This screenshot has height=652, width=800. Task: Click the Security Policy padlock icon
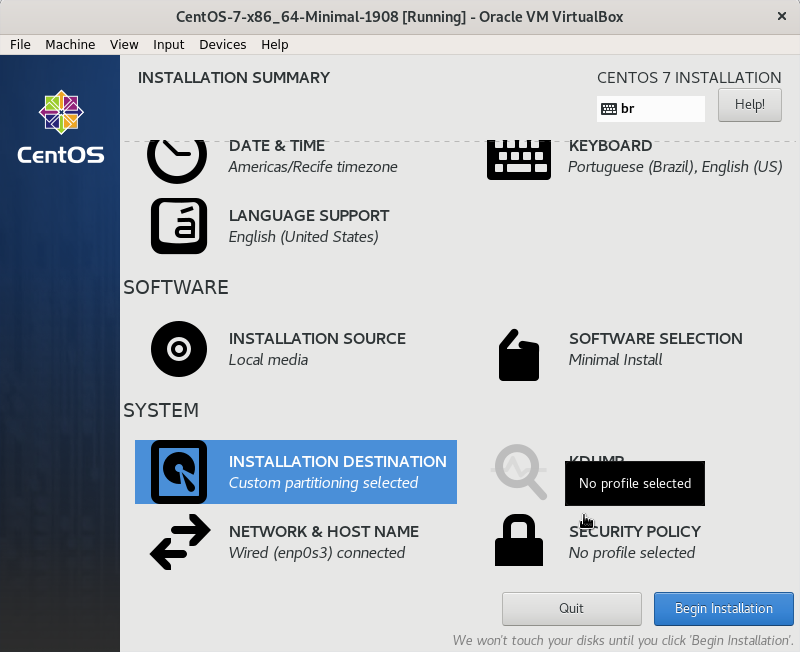[x=519, y=540]
